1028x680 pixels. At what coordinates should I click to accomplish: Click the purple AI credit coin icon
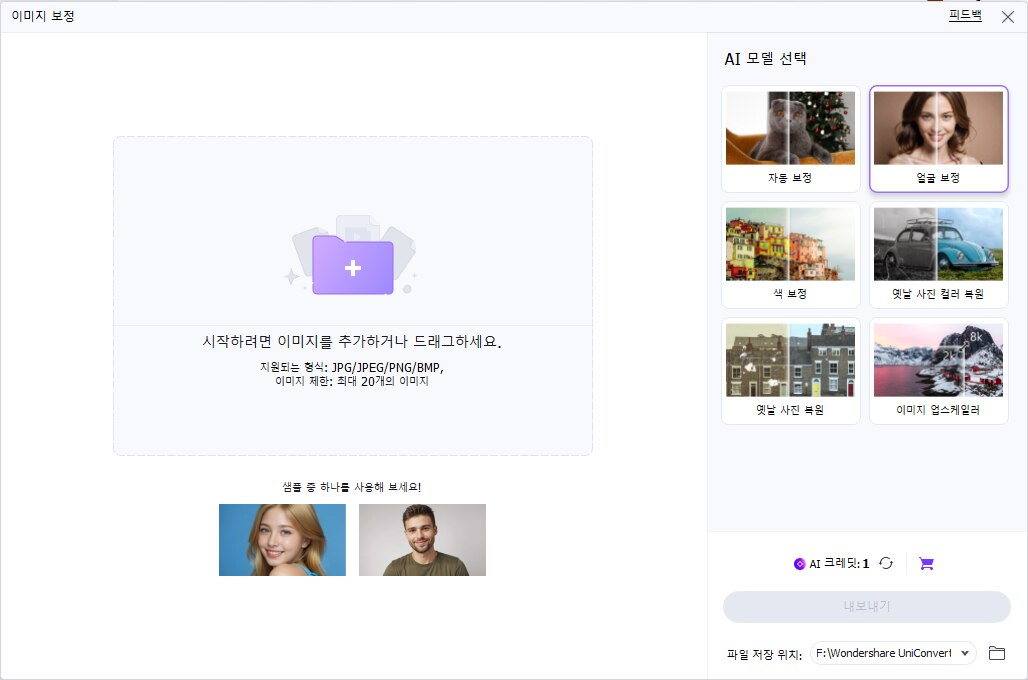click(799, 564)
